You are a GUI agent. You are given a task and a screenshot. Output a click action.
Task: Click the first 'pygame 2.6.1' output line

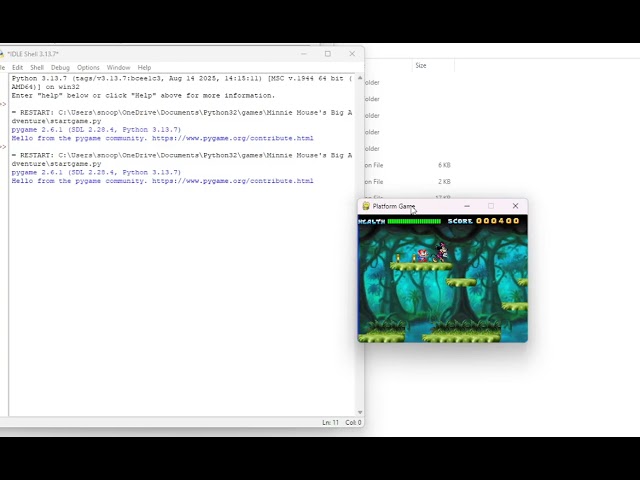click(x=96, y=129)
